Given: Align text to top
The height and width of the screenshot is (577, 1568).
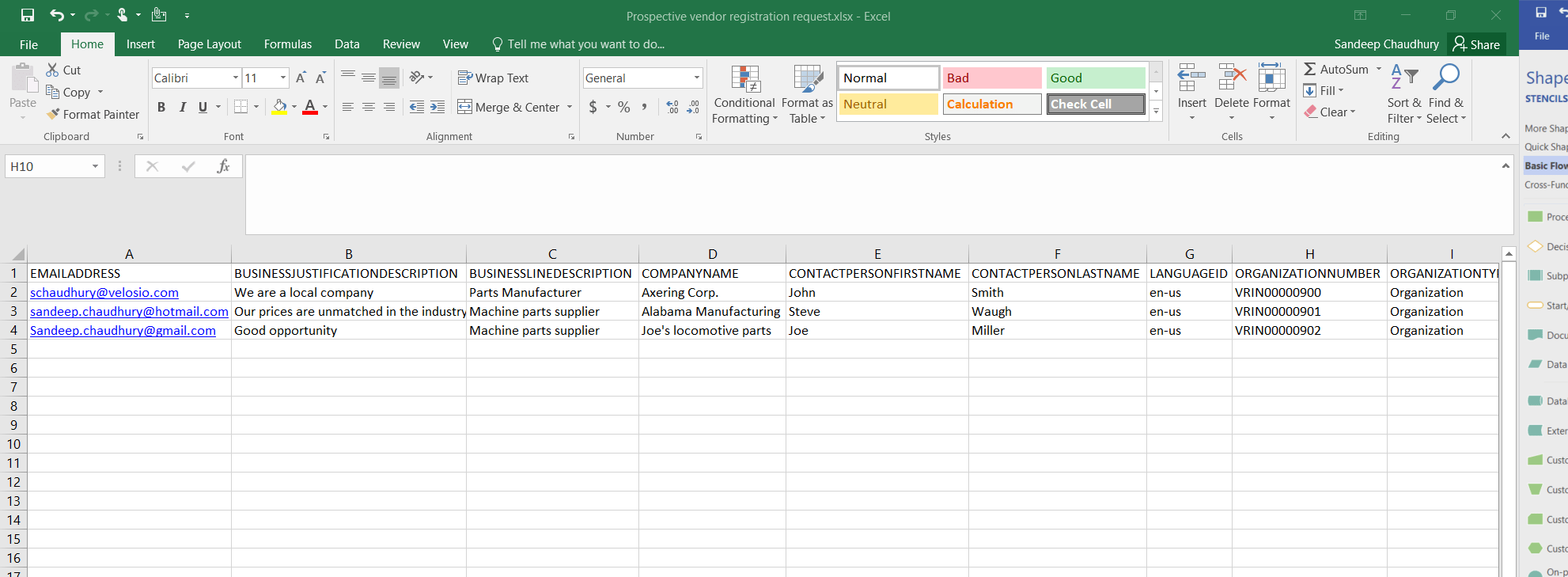Looking at the screenshot, I should [348, 77].
